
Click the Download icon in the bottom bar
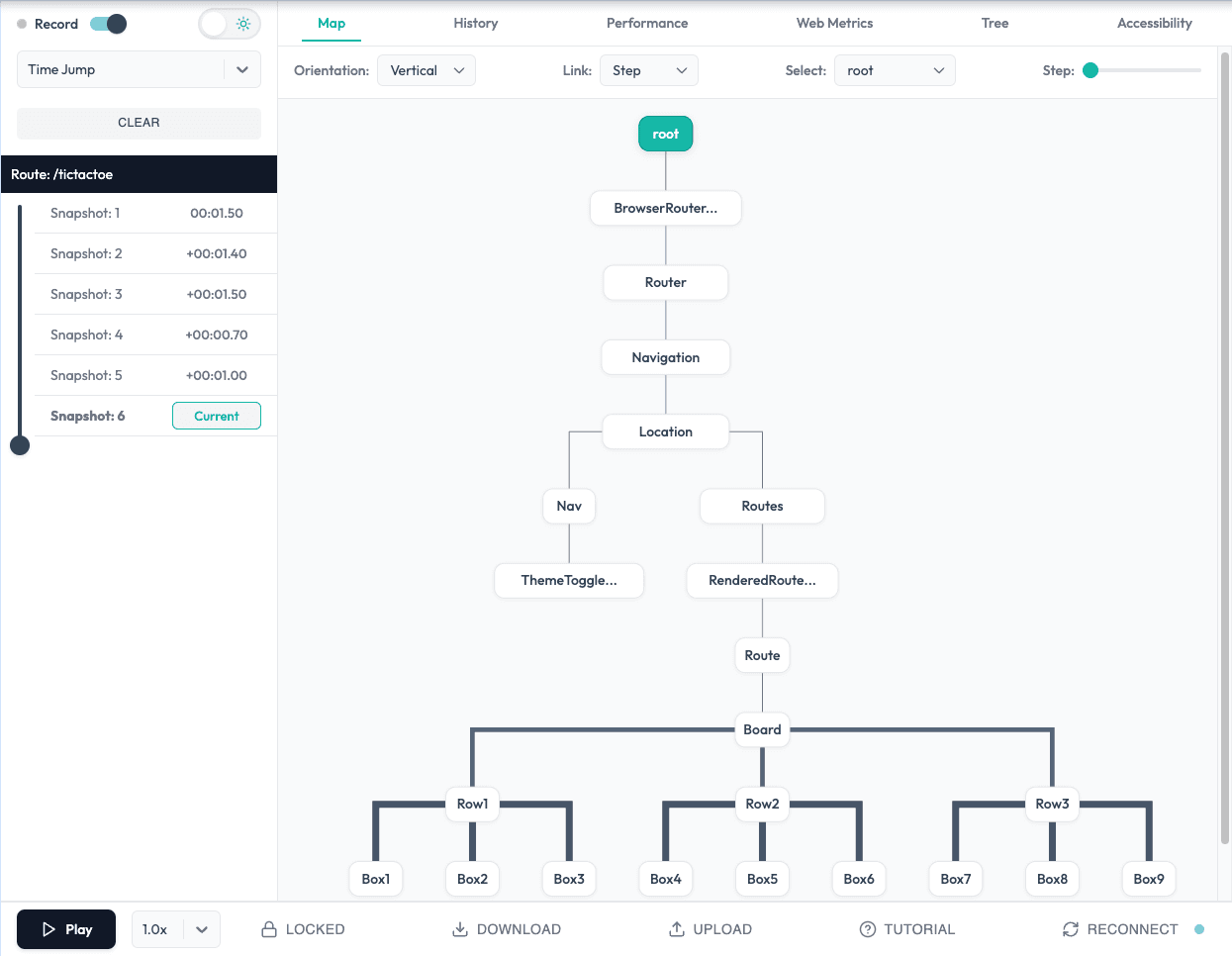[459, 928]
